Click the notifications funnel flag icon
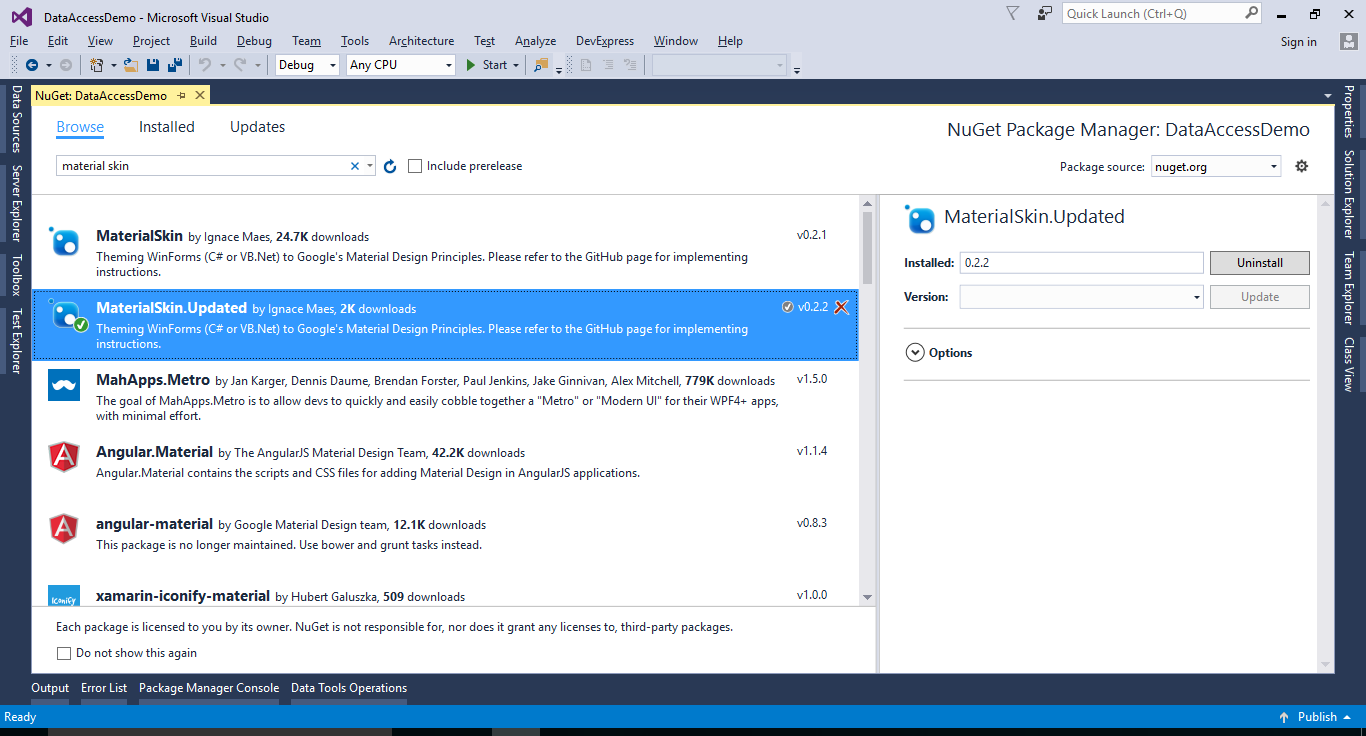This screenshot has width=1366, height=736. (1012, 13)
